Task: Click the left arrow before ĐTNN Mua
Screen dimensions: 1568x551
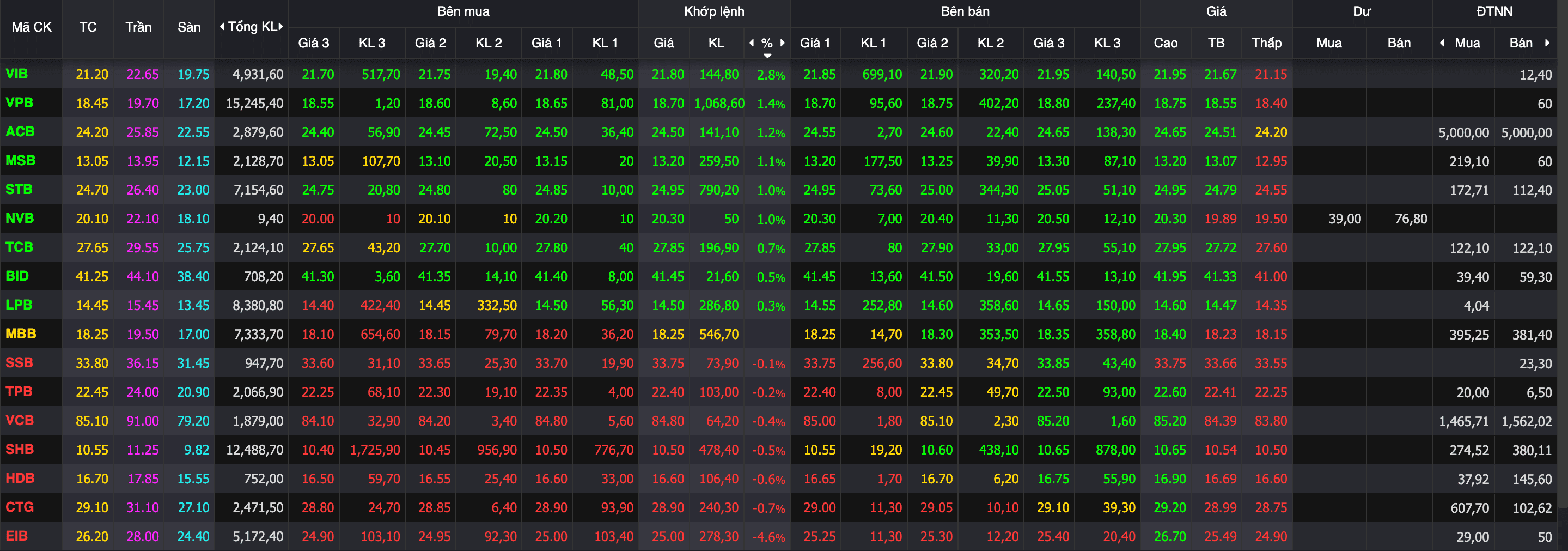Action: click(1442, 43)
